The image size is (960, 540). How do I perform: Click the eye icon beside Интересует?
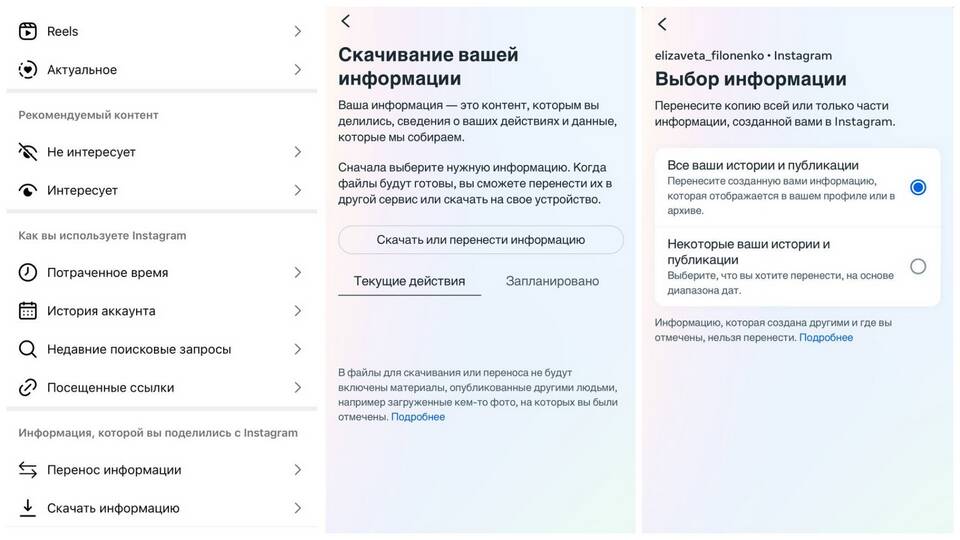pyautogui.click(x=28, y=190)
